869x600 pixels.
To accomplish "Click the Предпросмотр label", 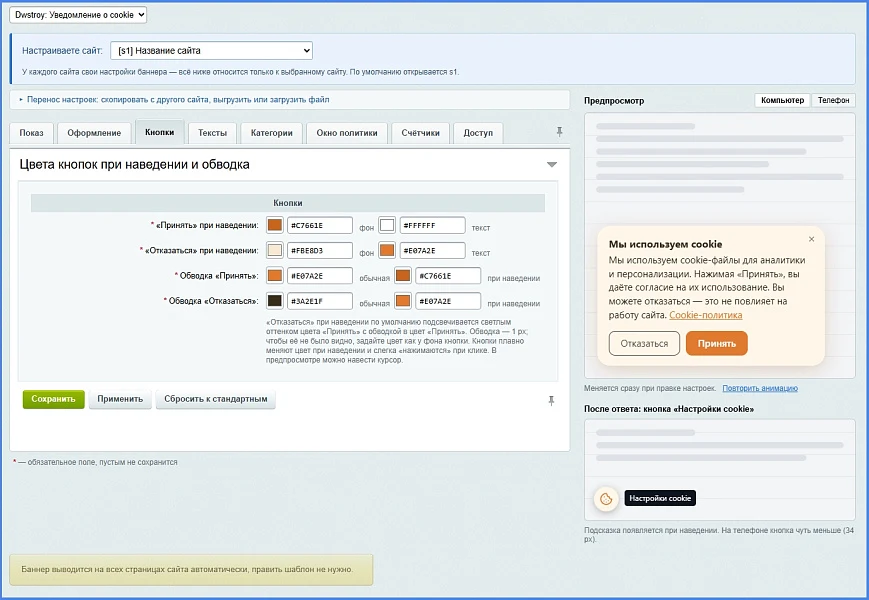I will (614, 101).
